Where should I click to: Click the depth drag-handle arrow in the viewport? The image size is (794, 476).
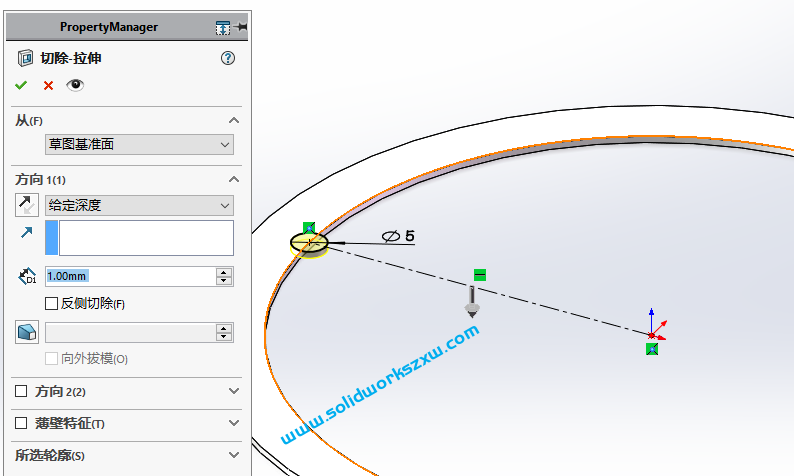(472, 303)
